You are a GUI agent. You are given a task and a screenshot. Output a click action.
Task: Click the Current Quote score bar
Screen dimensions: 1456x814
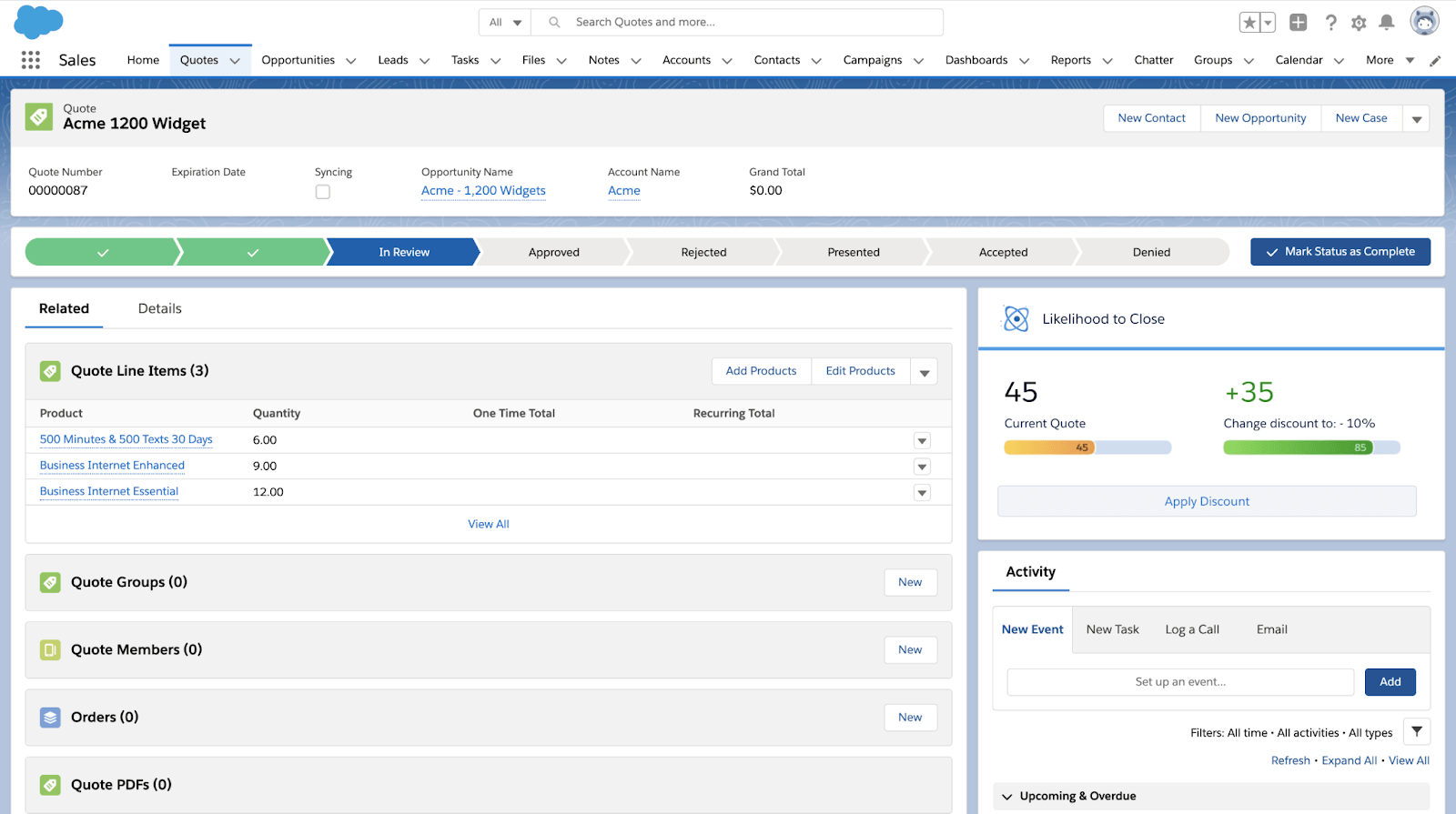pos(1087,447)
